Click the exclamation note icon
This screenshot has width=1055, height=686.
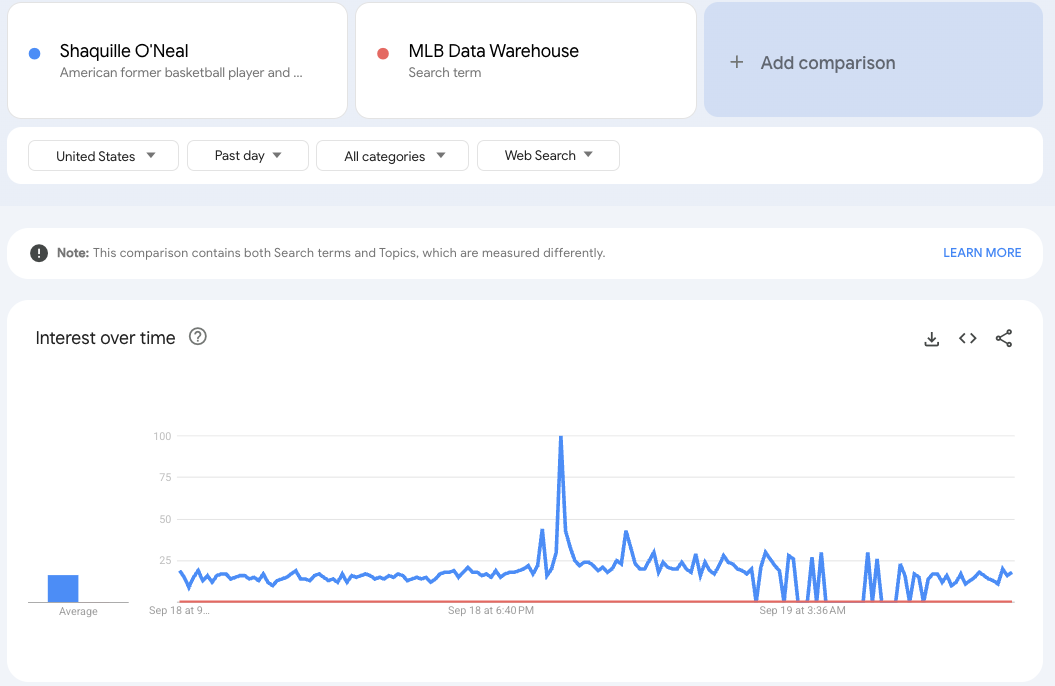[39, 253]
